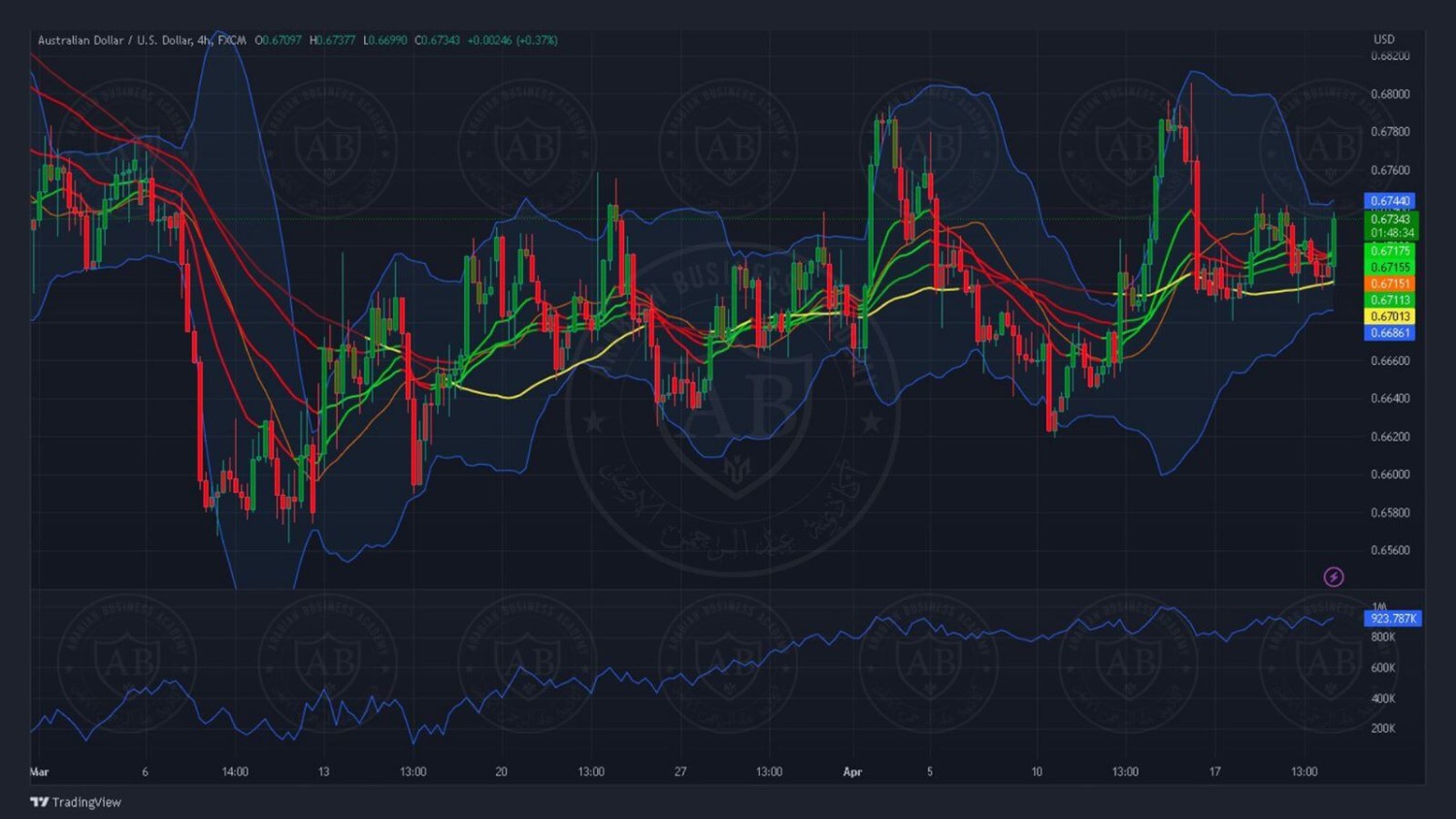Click the 14:00 label on time axis

tap(235, 772)
